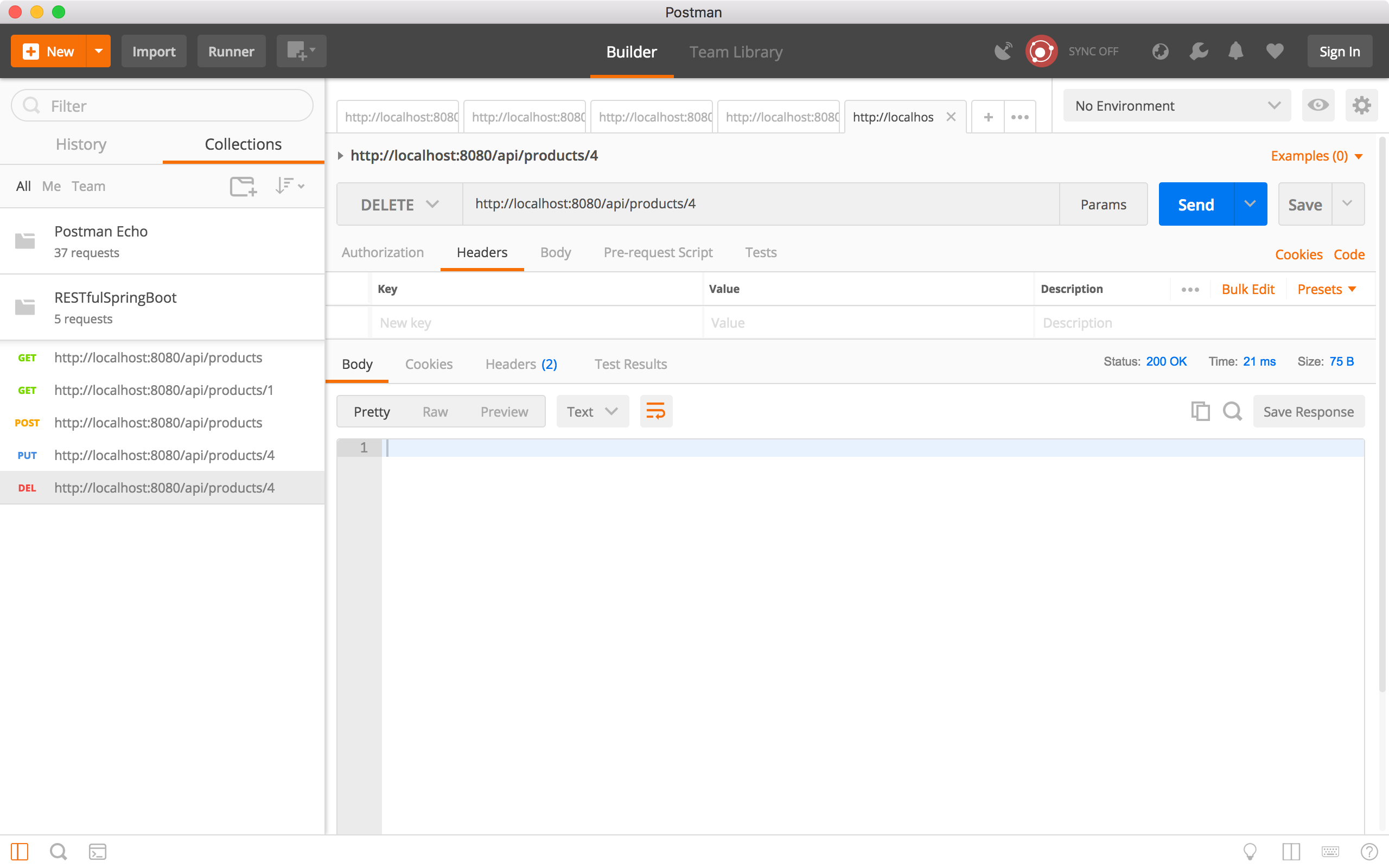
Task: Open the No Environment dropdown
Action: coord(1177,105)
